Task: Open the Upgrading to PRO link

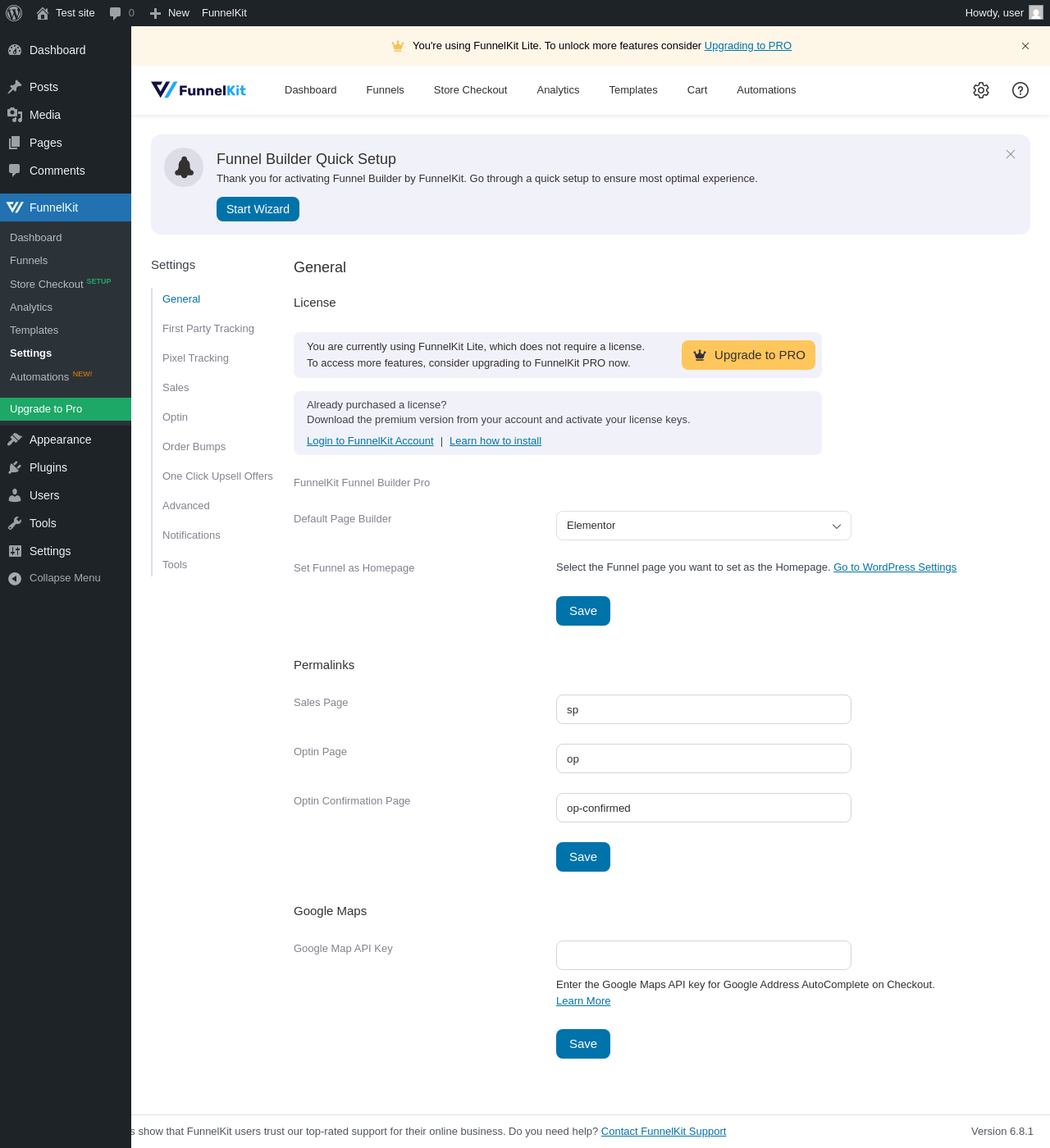Action: [x=748, y=46]
